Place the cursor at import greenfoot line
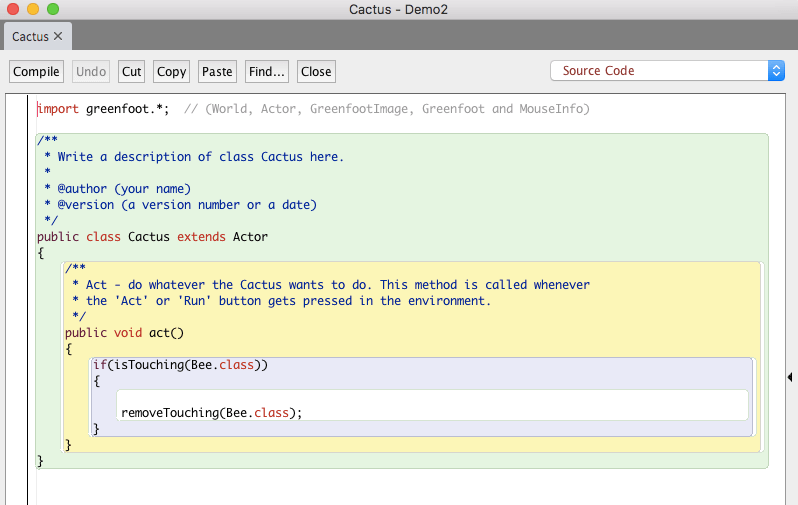The width and height of the screenshot is (798, 505). click(103, 109)
